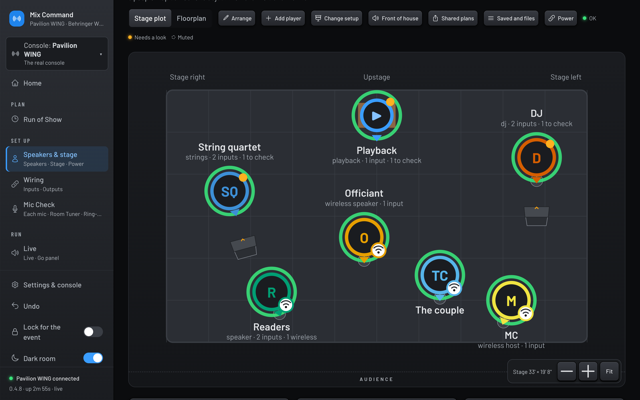Select the MC player circle

(511, 301)
